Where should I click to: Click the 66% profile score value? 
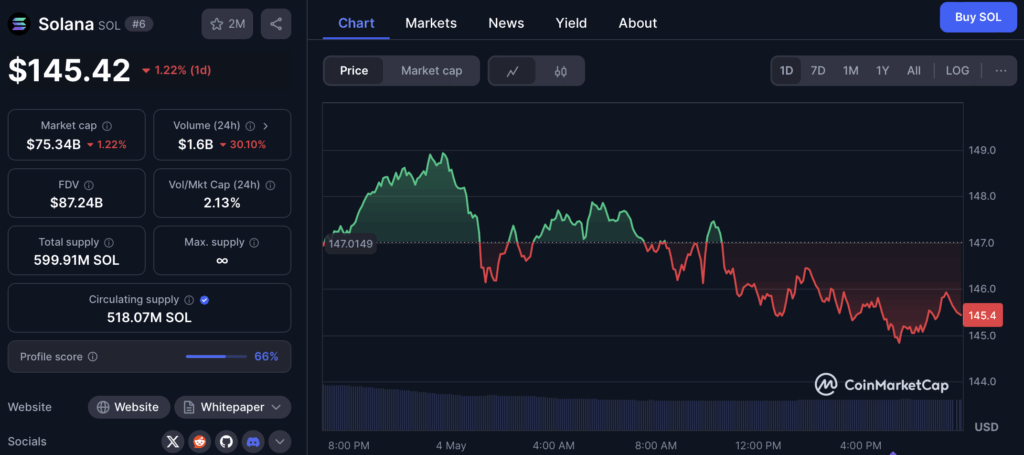tap(266, 356)
